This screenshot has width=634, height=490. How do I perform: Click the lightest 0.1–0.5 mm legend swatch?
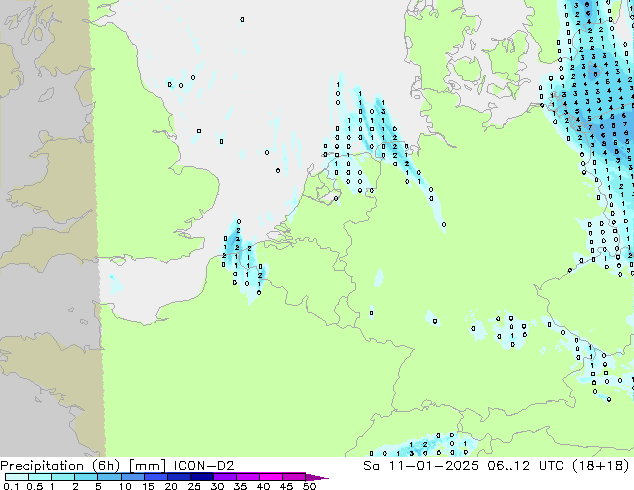click(x=17, y=477)
